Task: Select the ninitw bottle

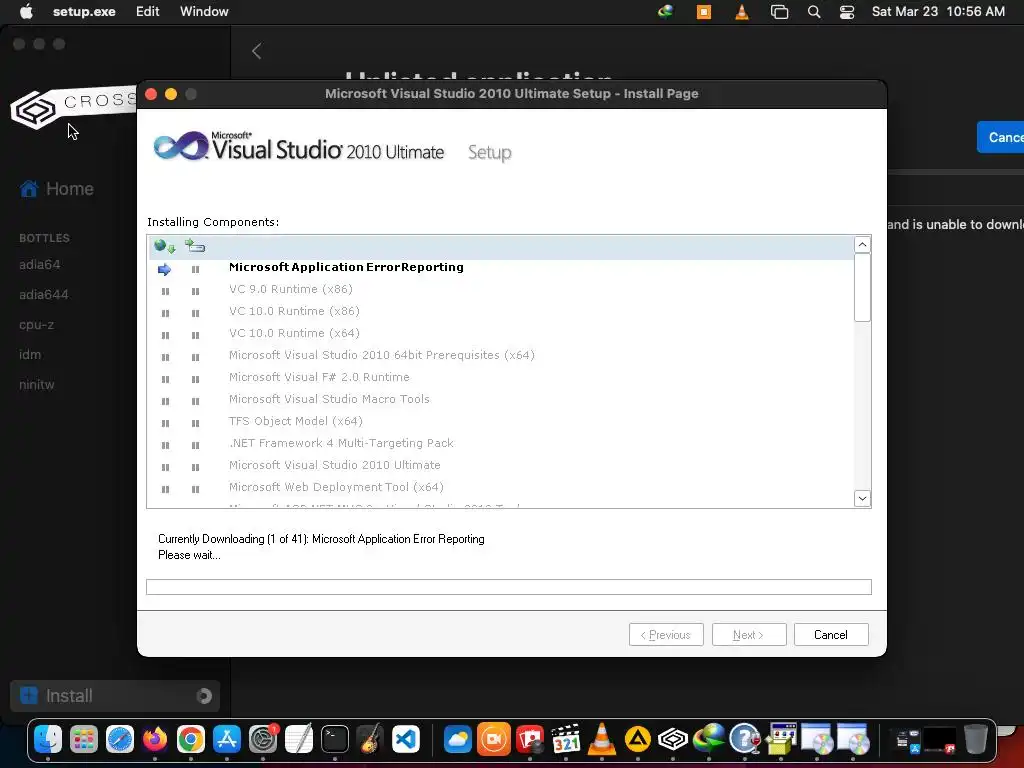Action: point(37,385)
